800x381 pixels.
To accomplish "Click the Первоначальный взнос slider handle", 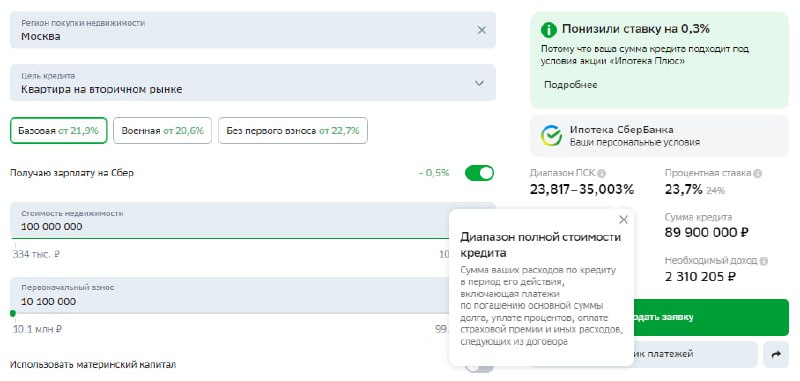I will pos(13,313).
